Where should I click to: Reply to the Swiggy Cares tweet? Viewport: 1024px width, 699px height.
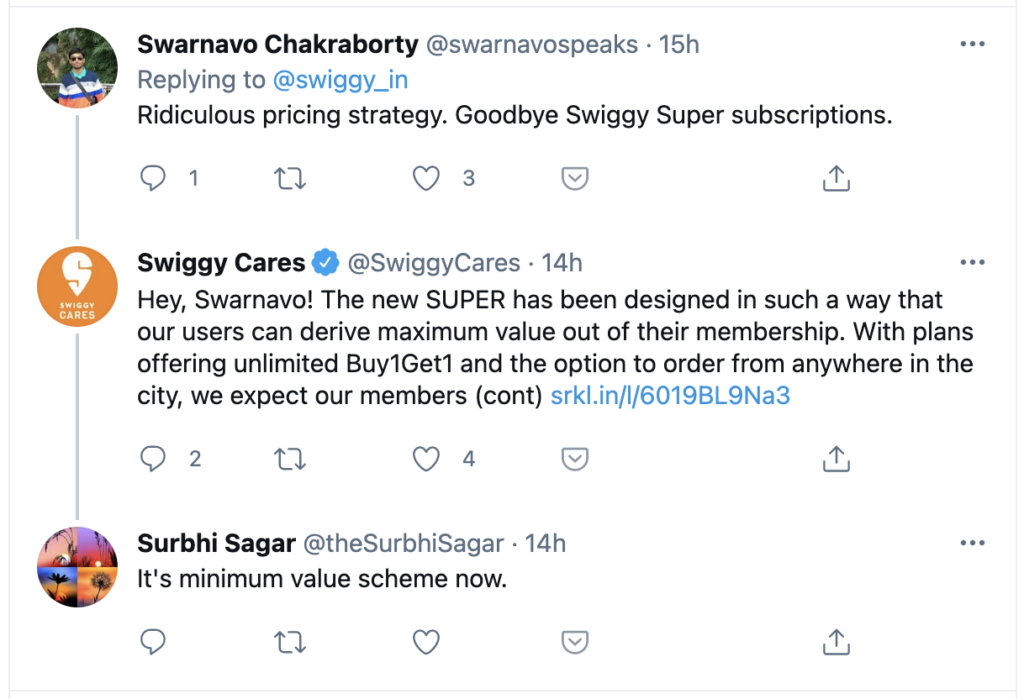point(153,459)
